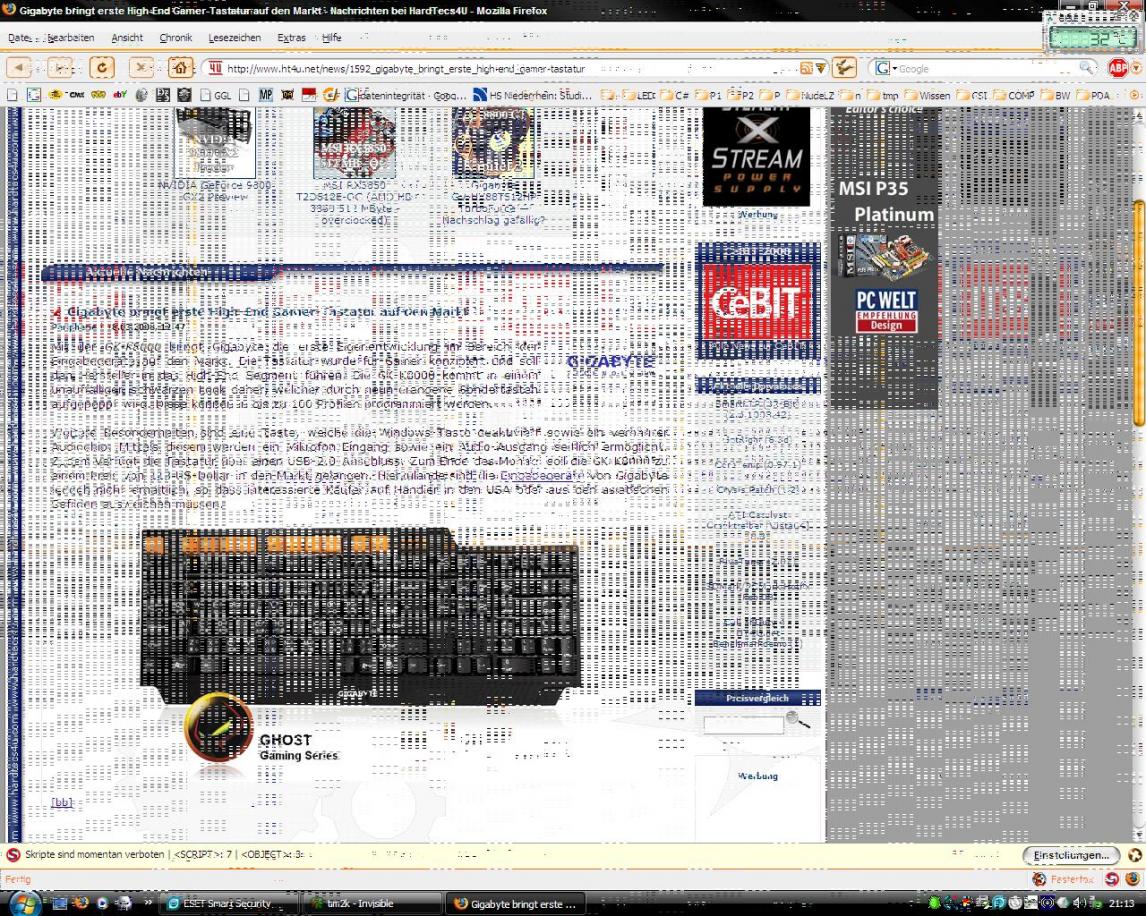Expand the CSI bookmark folder
This screenshot has width=1146, height=916.
[x=972, y=95]
